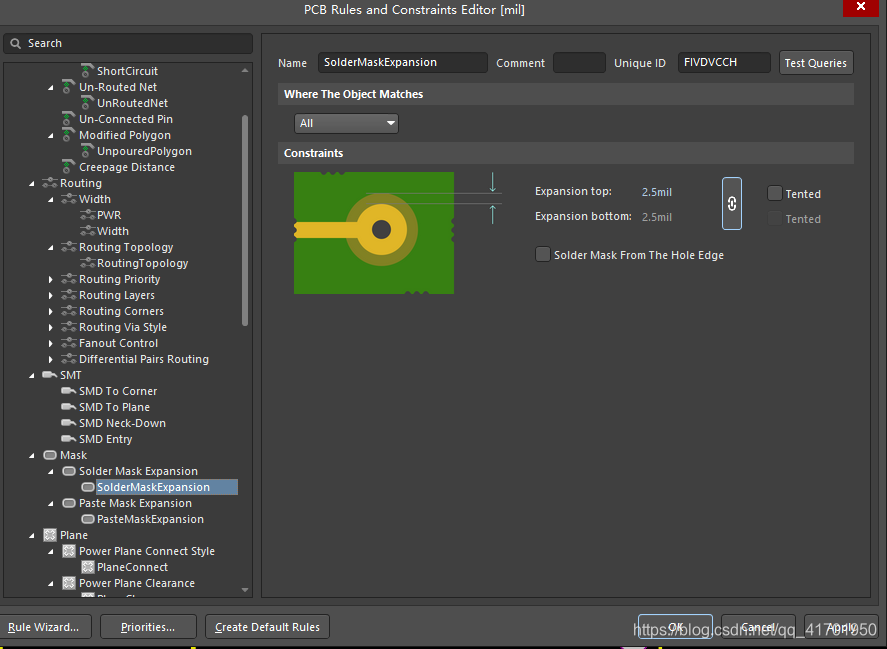Click the link icon between expansion values
887x649 pixels.
click(x=732, y=204)
